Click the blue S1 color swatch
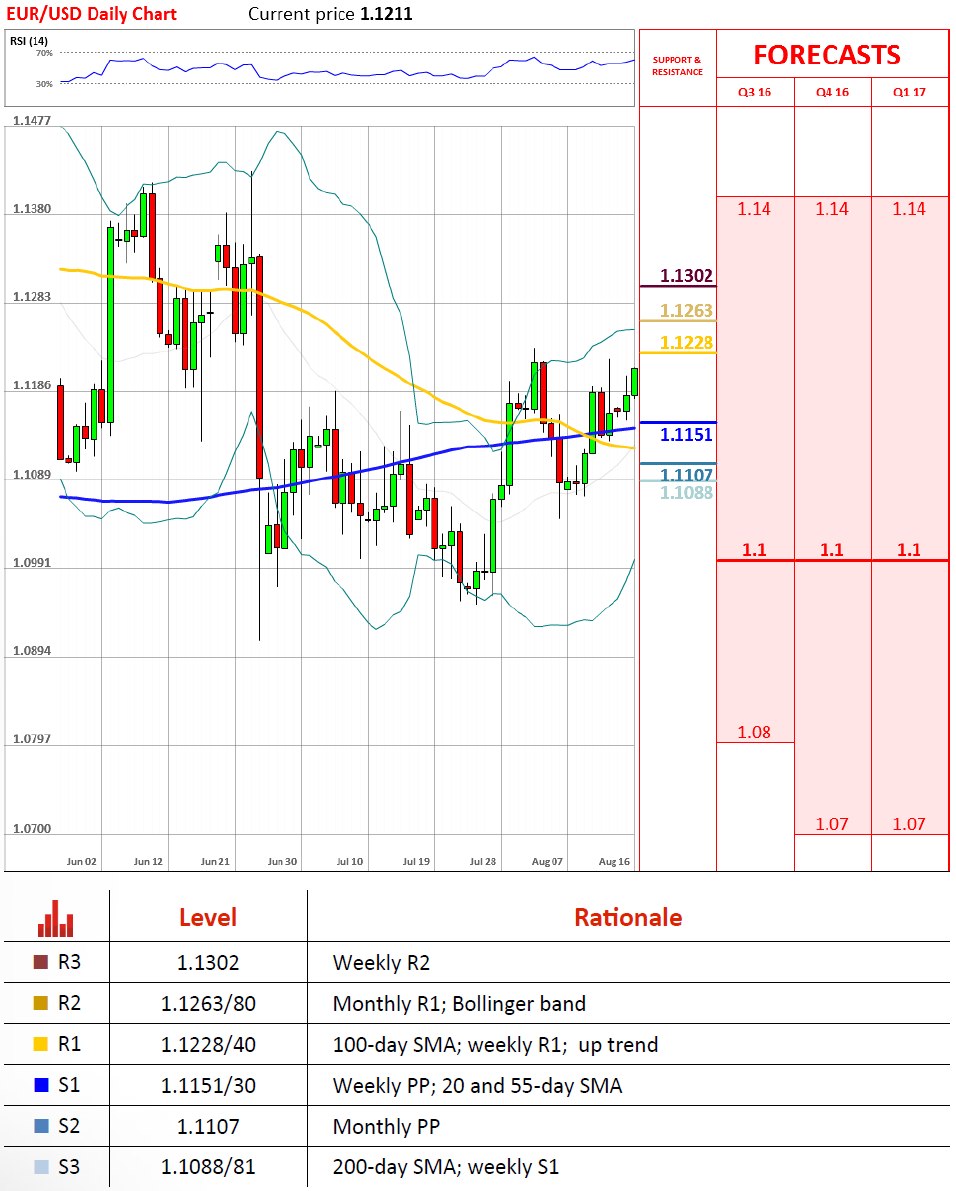 pyautogui.click(x=41, y=1085)
